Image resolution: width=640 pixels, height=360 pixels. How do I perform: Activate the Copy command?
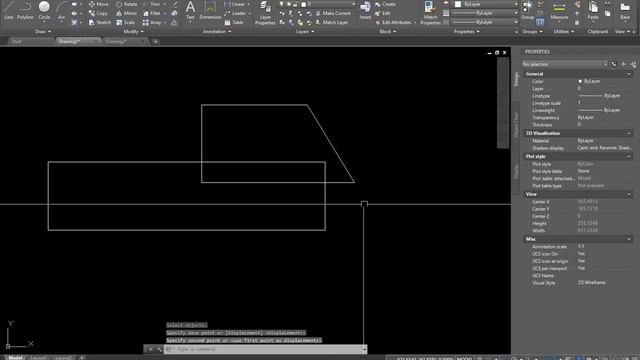(98, 13)
